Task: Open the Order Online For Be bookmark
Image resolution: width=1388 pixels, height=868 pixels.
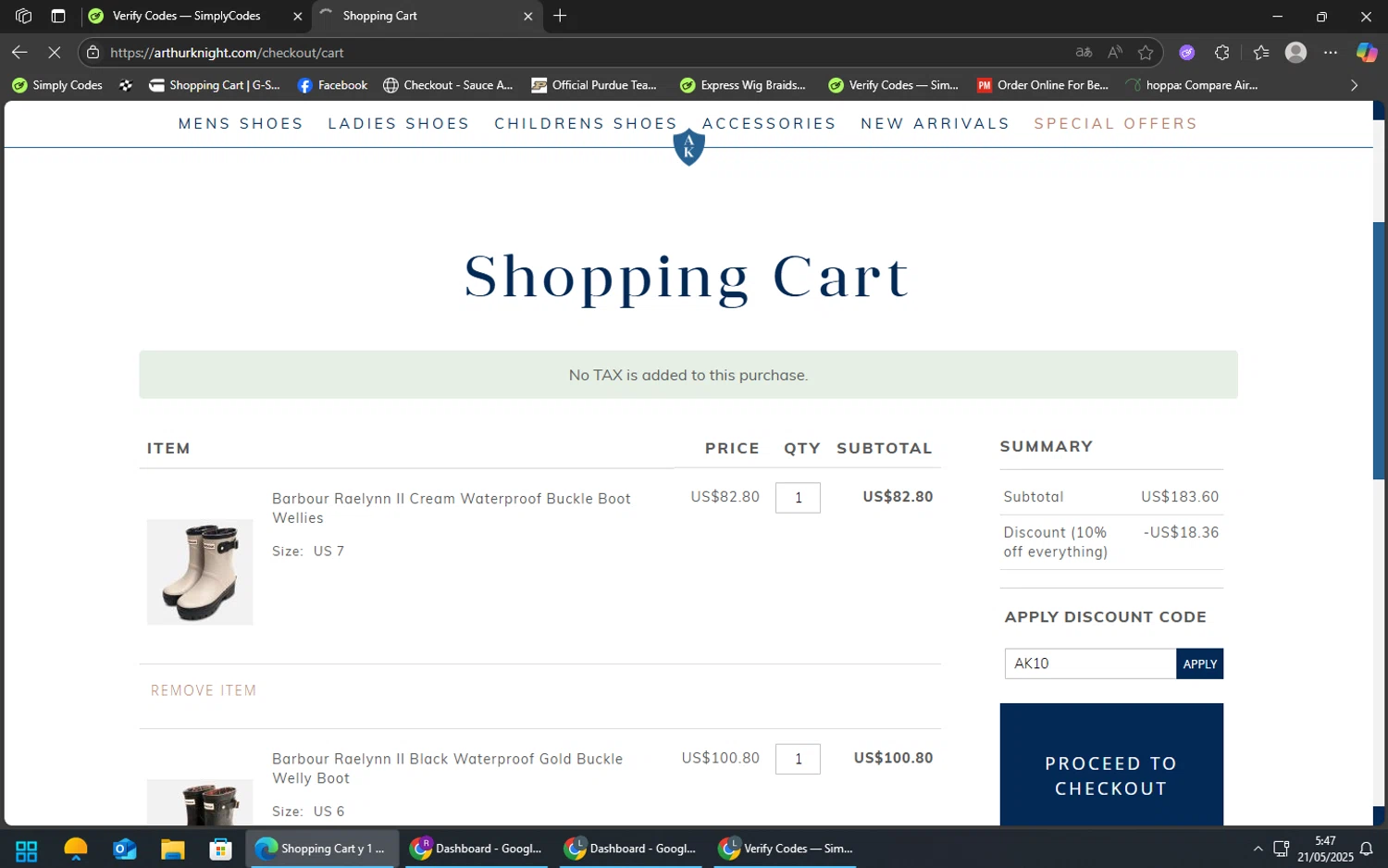Action: 1043,85
